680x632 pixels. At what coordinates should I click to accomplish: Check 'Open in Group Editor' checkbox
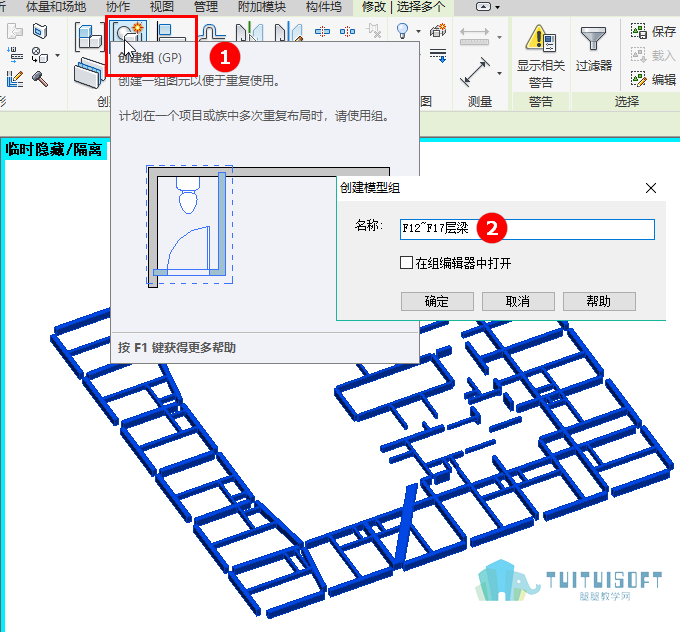click(x=406, y=262)
